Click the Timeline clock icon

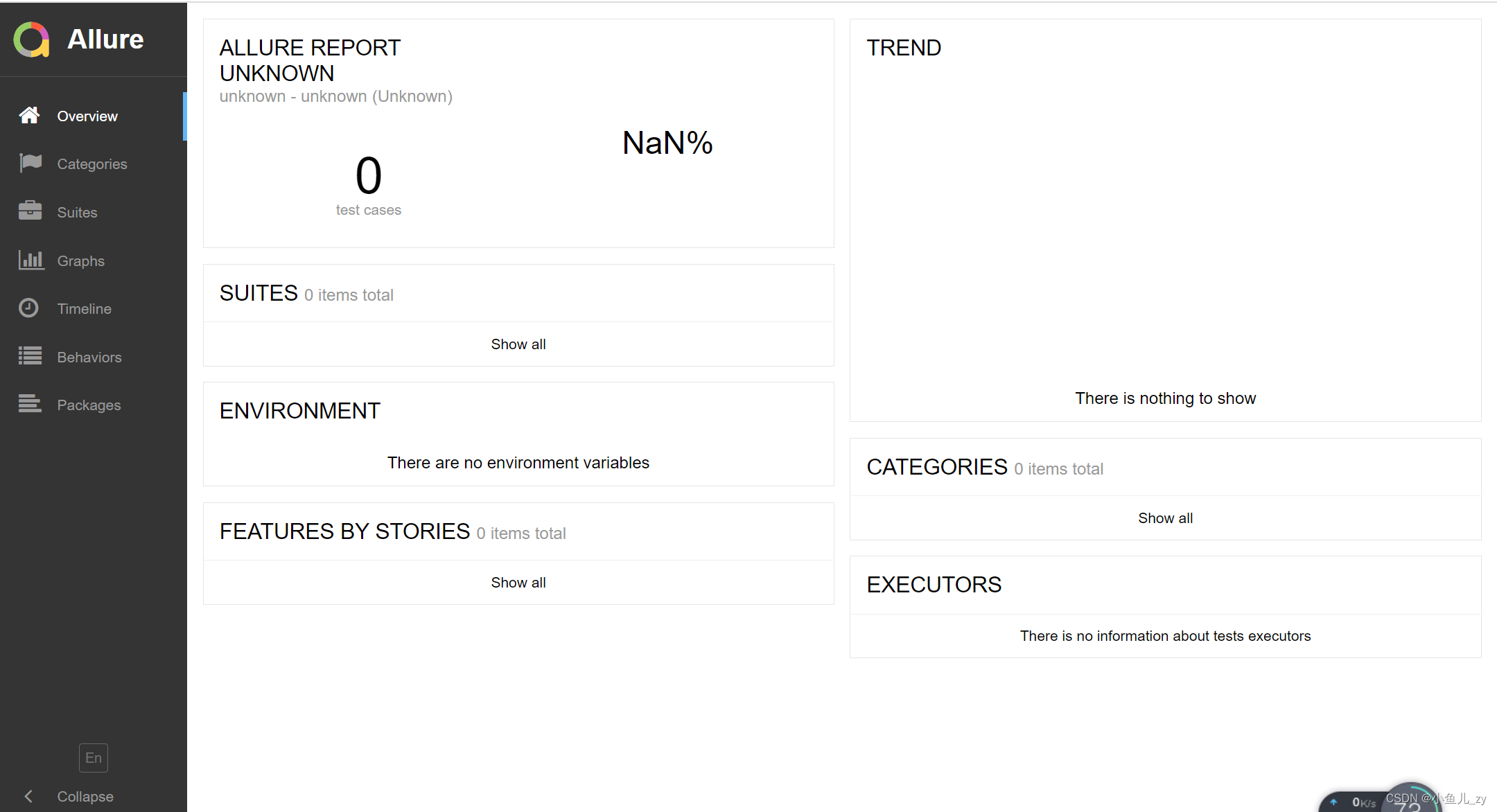coord(28,308)
